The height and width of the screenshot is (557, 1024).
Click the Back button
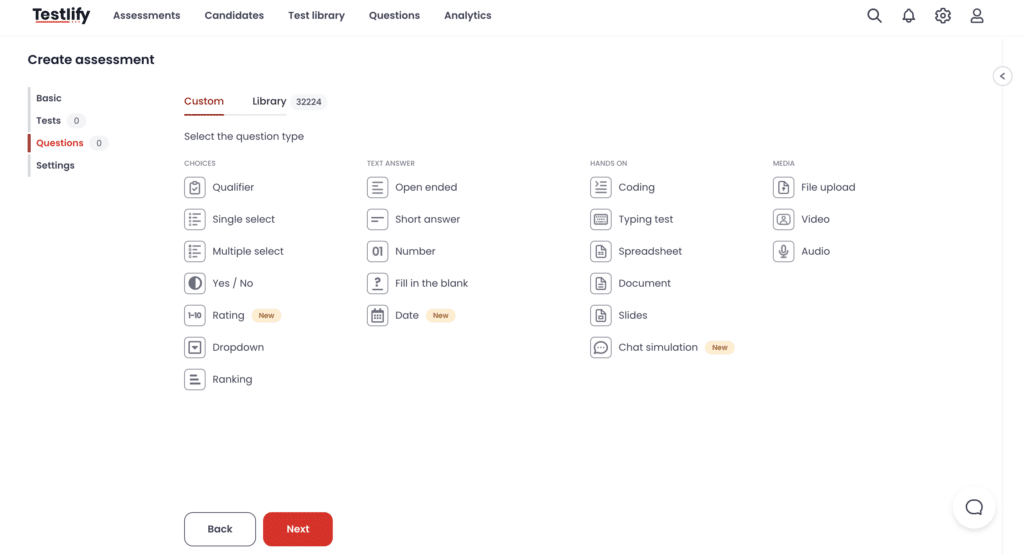tap(220, 529)
